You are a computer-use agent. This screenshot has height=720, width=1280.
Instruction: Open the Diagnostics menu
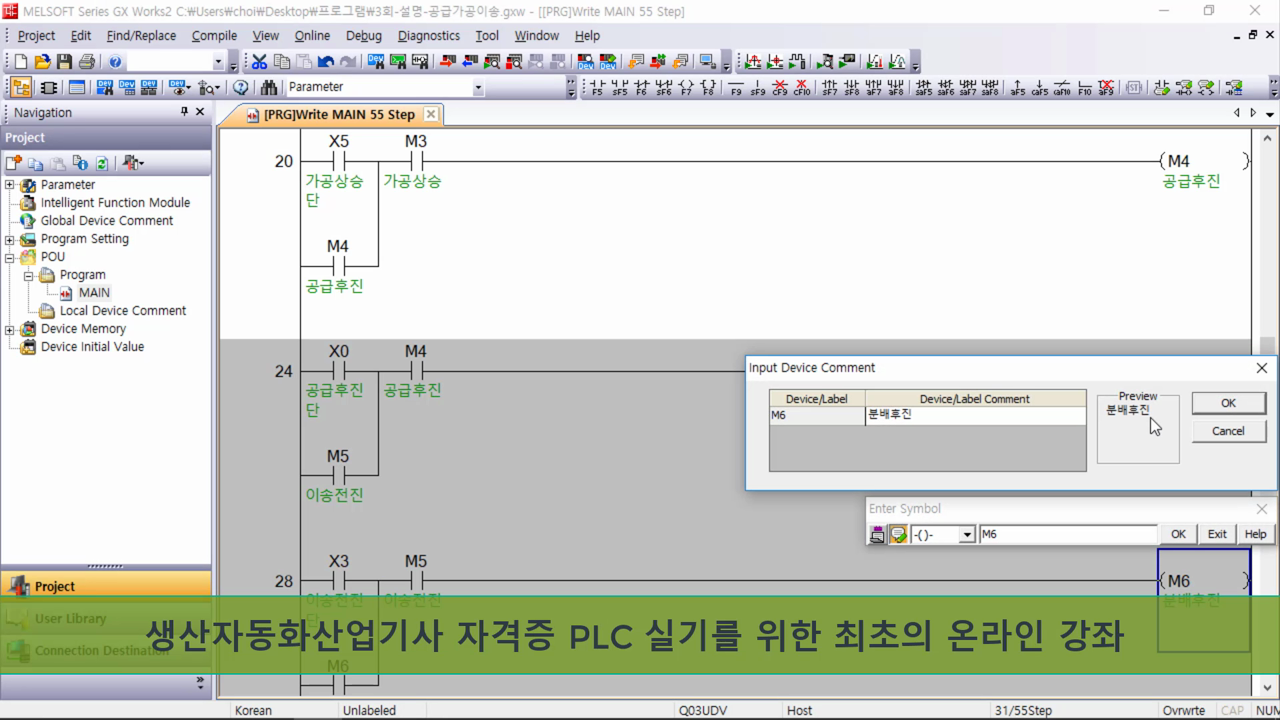429,35
